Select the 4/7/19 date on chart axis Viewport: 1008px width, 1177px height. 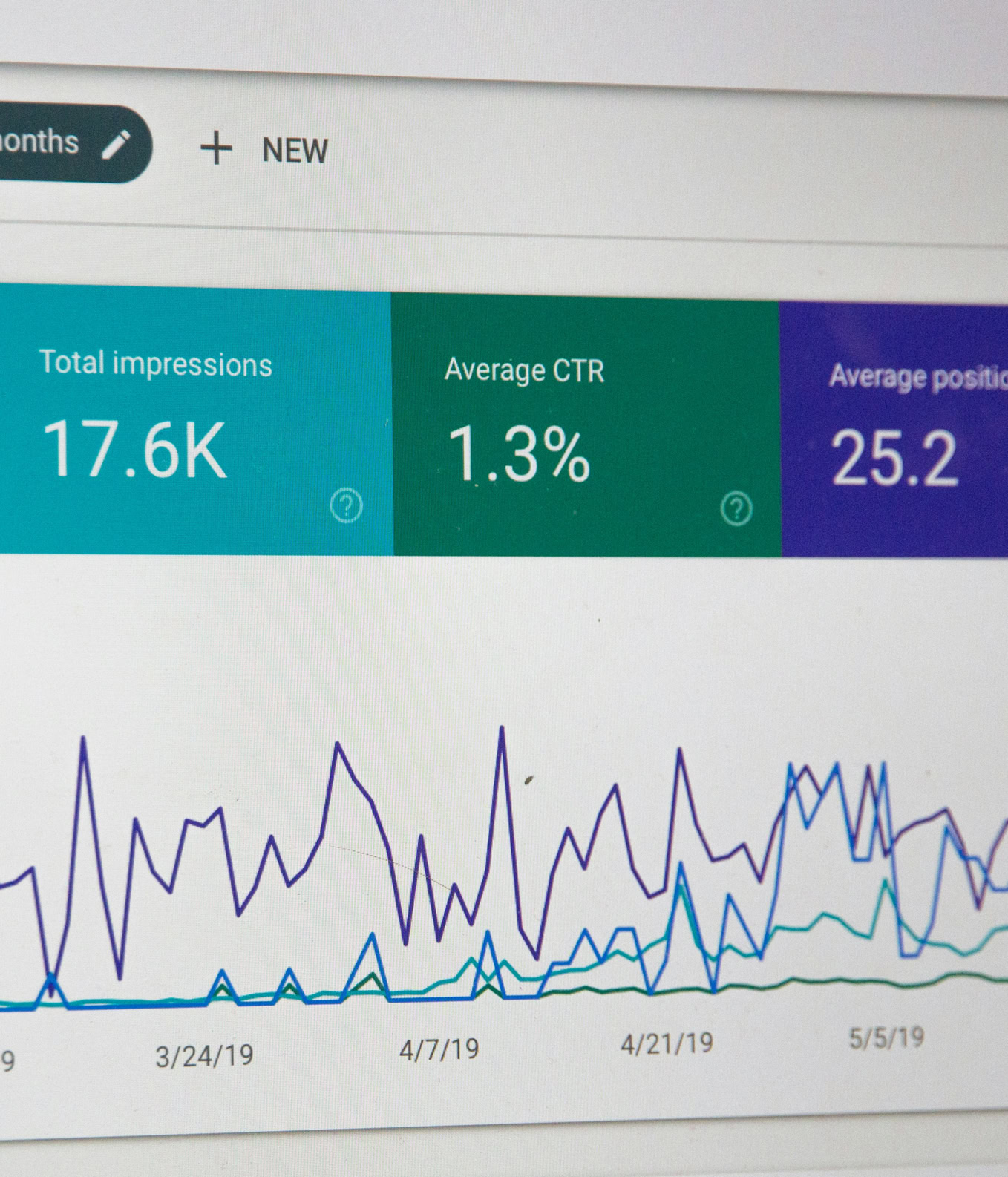click(439, 1049)
